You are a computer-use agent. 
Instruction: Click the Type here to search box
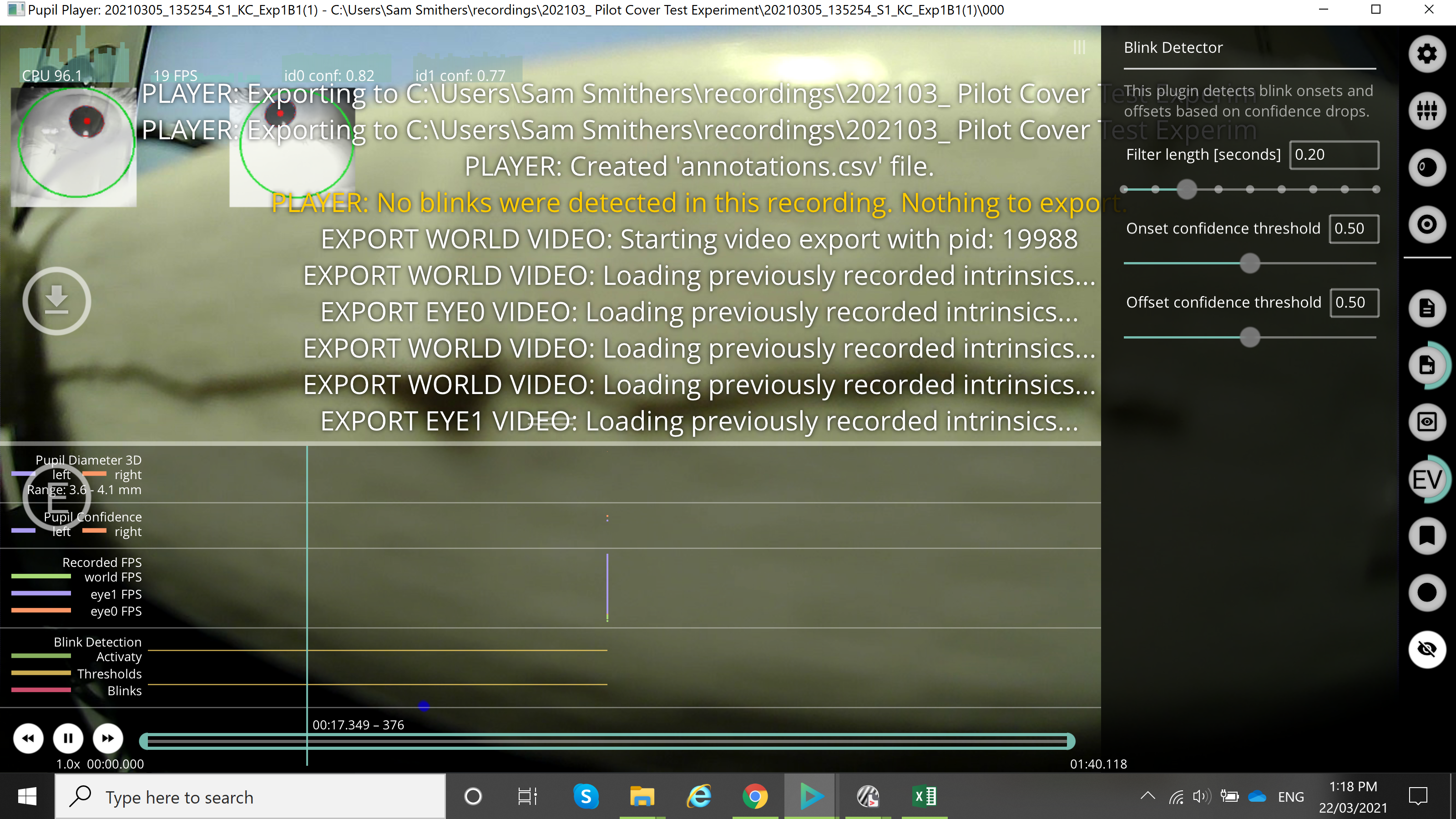point(250,797)
